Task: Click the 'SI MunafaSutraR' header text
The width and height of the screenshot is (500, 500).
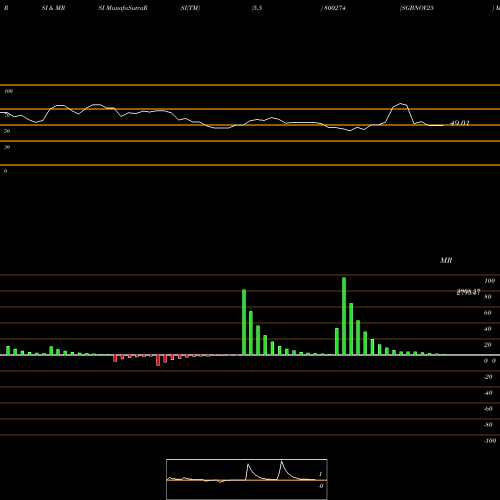Action: [x=123, y=8]
